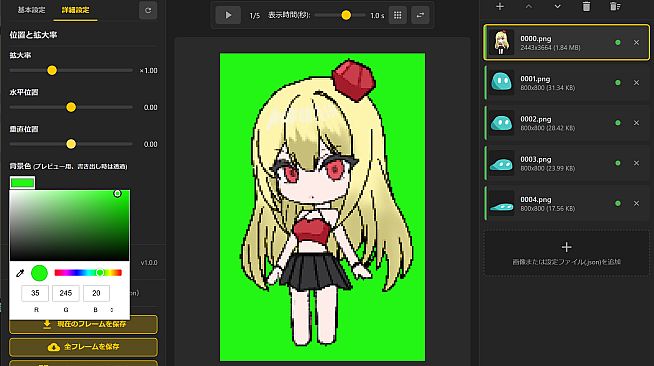Click inside the color saturation gradient area

[x=70, y=226]
